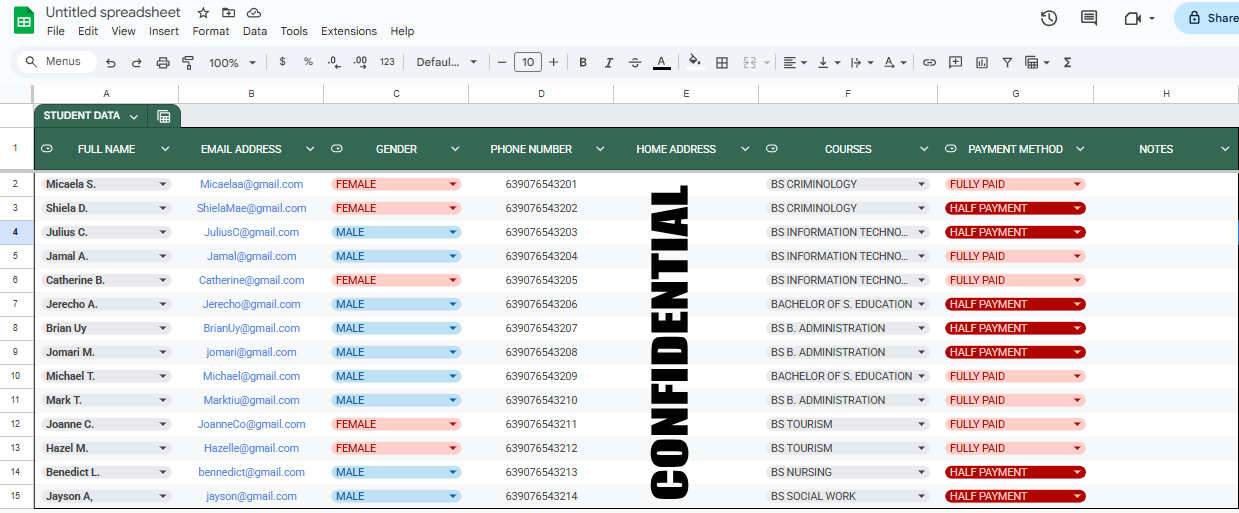Create a filter with funnel icon
The image size is (1239, 513).
click(x=1007, y=62)
